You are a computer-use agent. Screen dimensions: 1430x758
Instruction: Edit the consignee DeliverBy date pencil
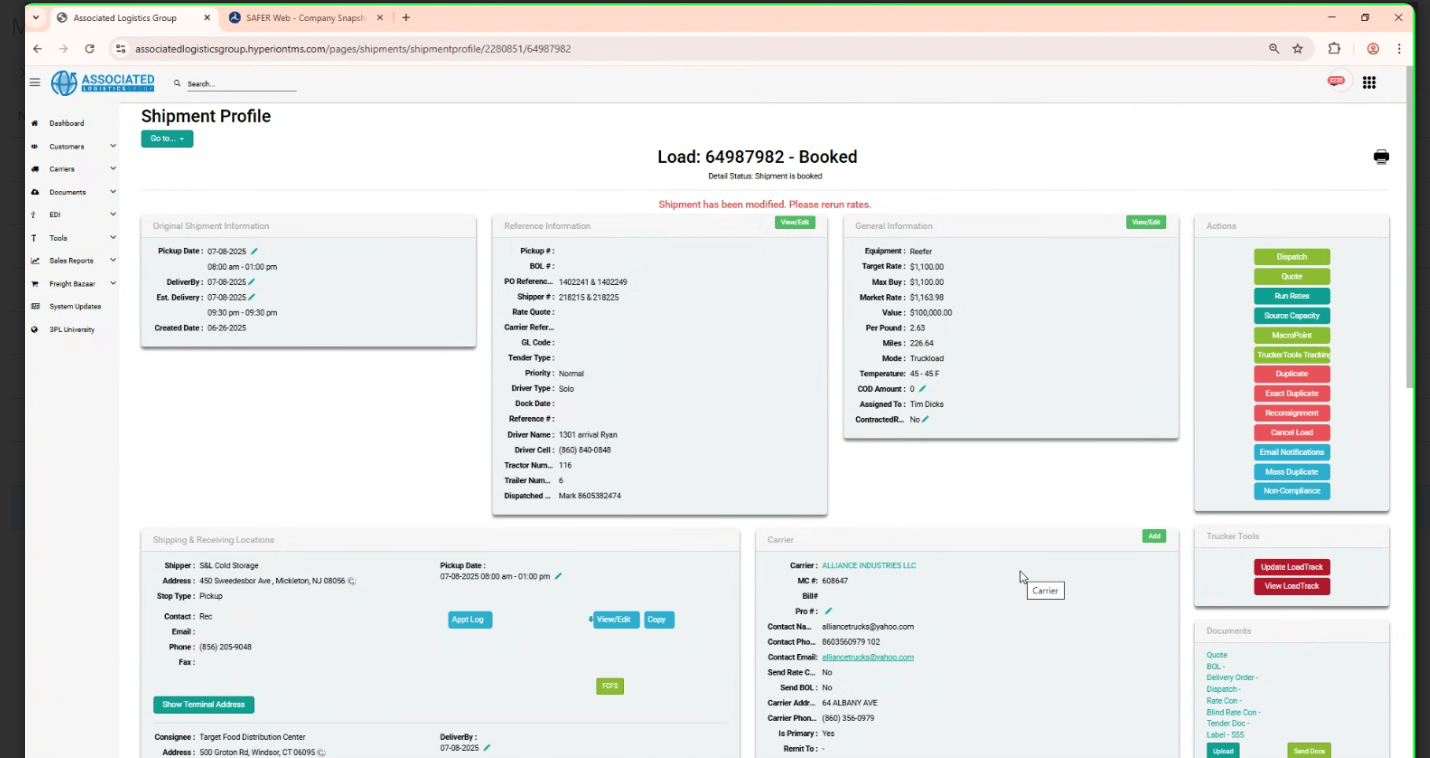[x=487, y=748]
